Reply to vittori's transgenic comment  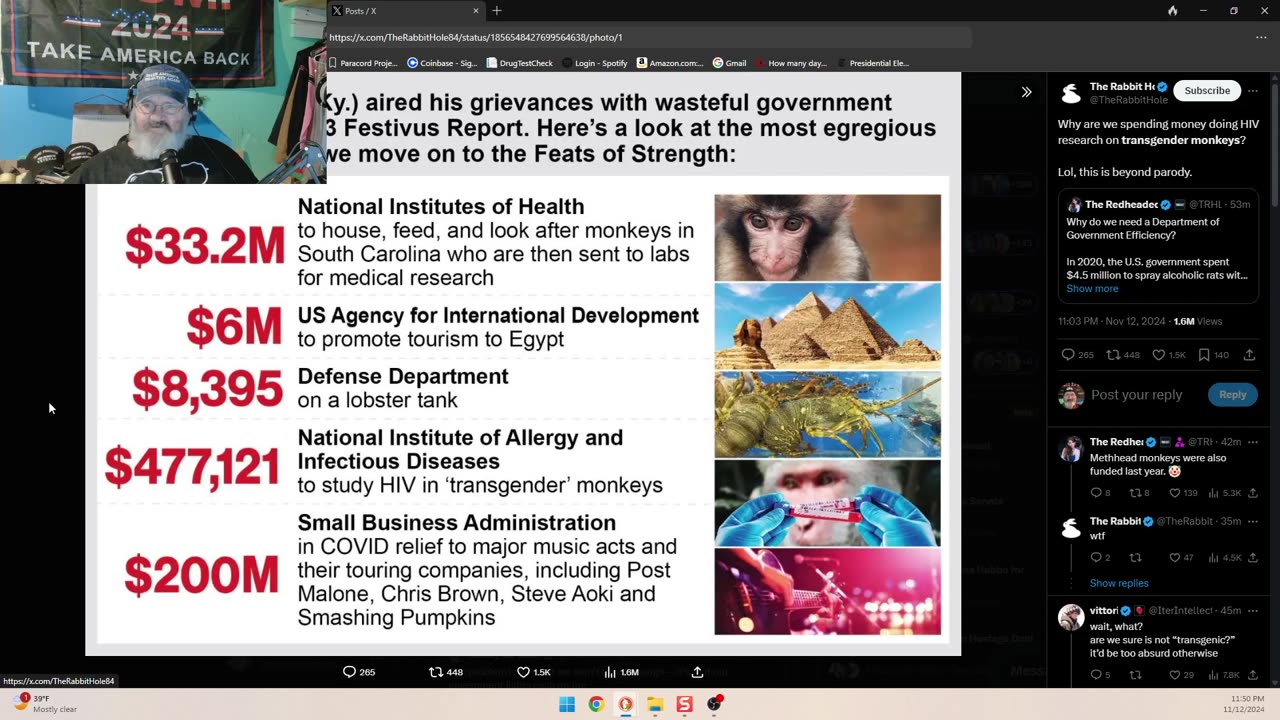pyautogui.click(x=1095, y=675)
